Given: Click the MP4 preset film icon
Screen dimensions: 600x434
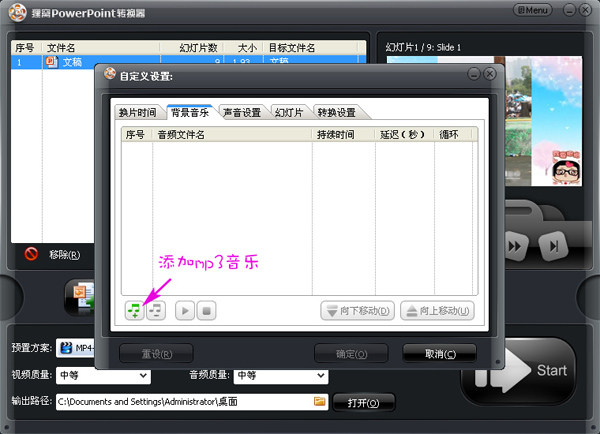Looking at the screenshot, I should point(66,348).
